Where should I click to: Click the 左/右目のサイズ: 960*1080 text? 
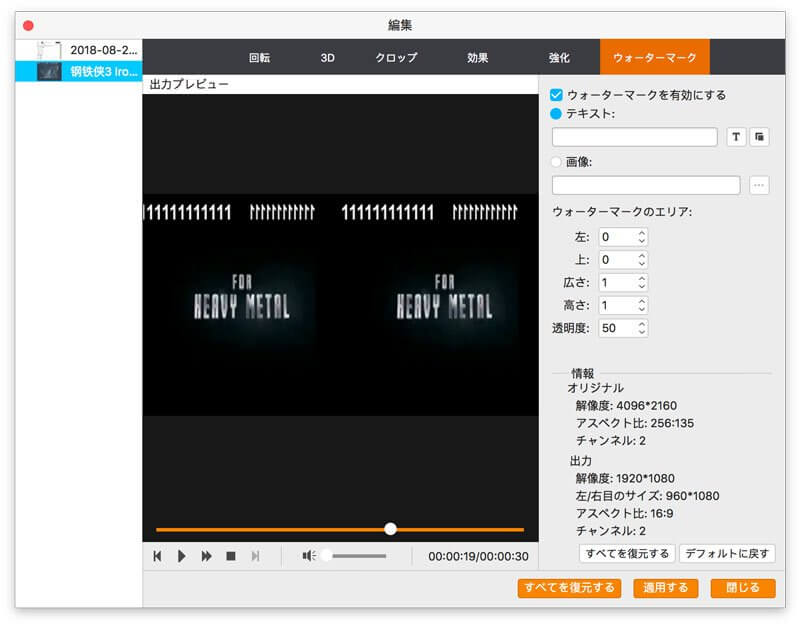(x=647, y=496)
